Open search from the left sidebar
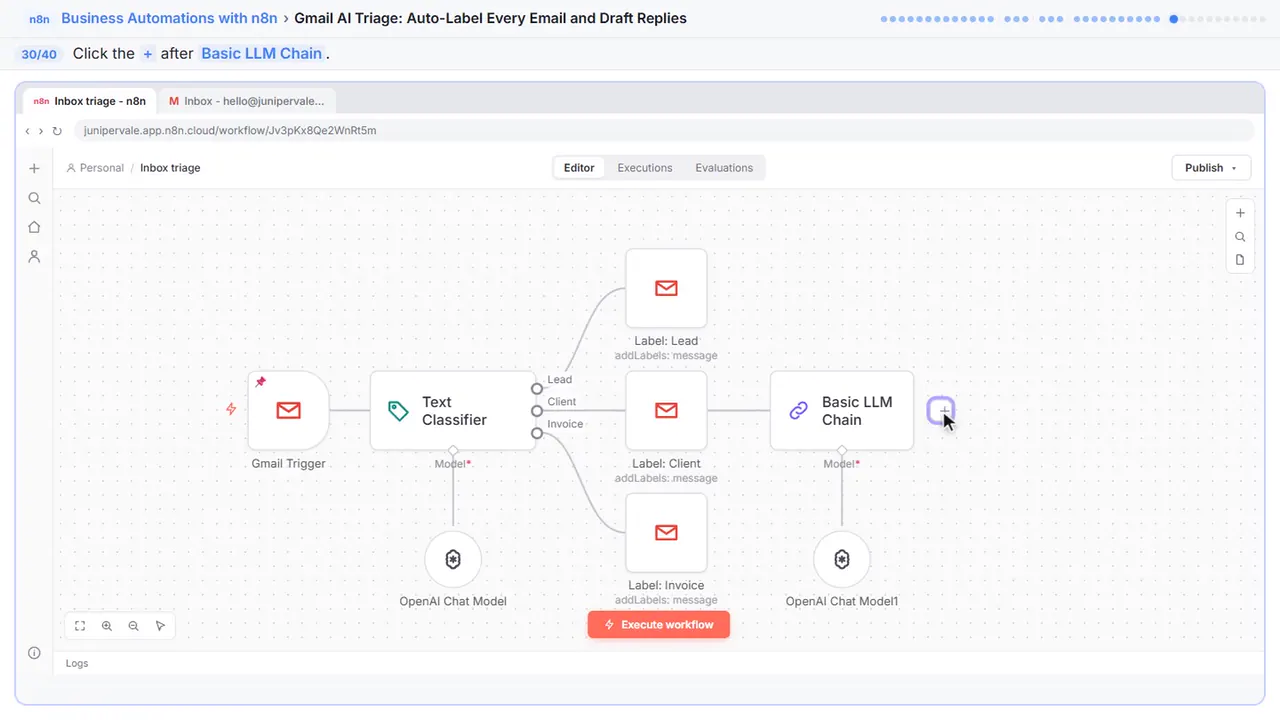Image resolution: width=1280 pixels, height=720 pixels. click(x=34, y=198)
